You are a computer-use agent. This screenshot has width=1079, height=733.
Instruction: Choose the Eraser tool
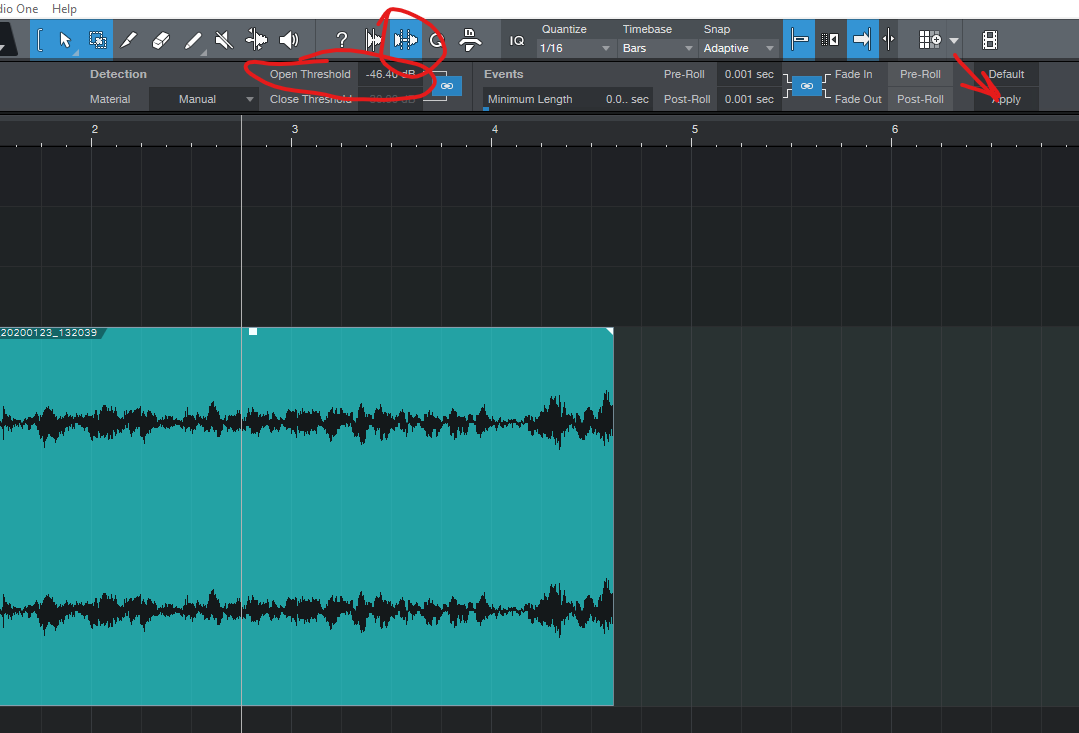click(161, 40)
